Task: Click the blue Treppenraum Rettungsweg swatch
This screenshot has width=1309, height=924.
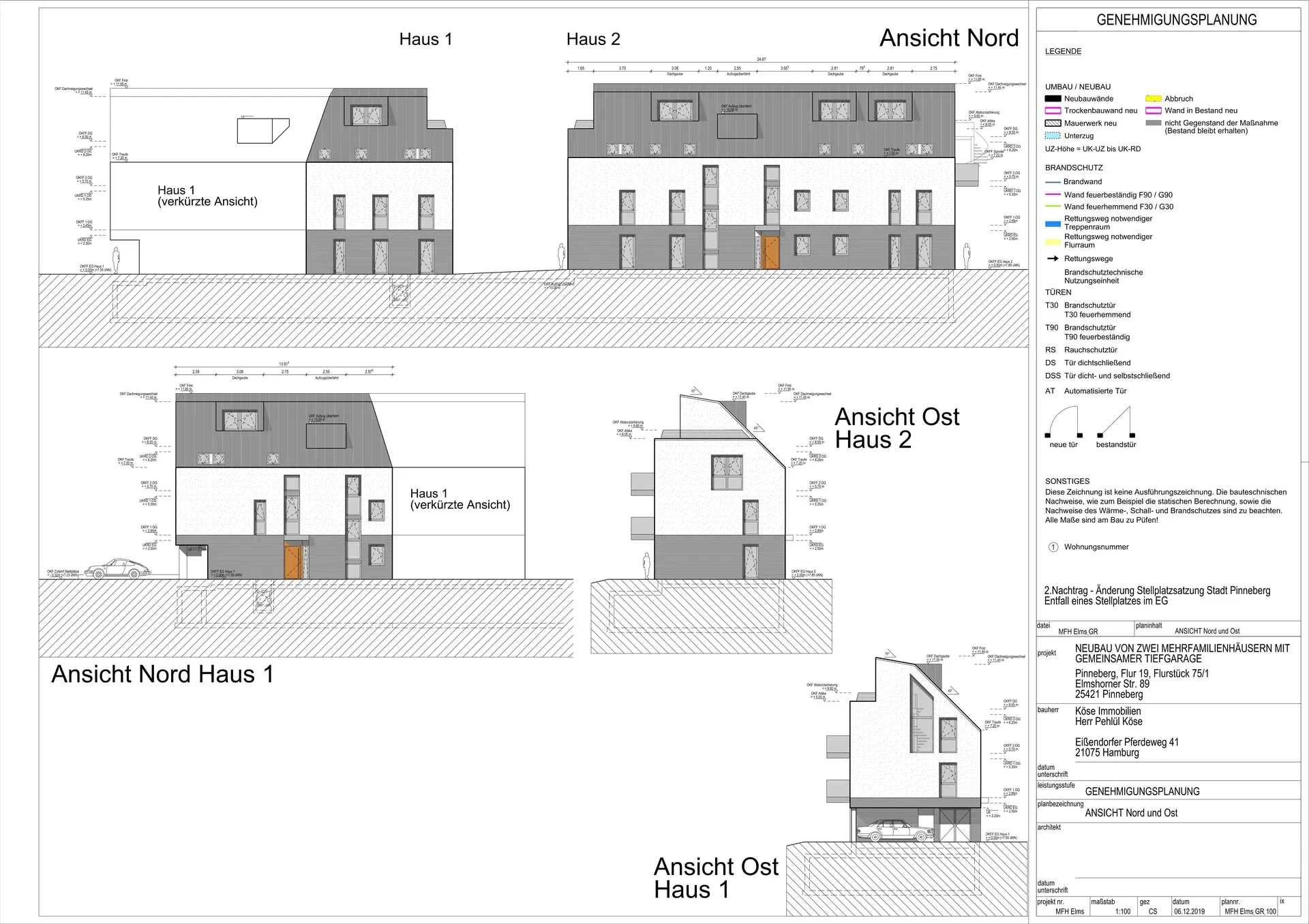Action: pos(1053,223)
